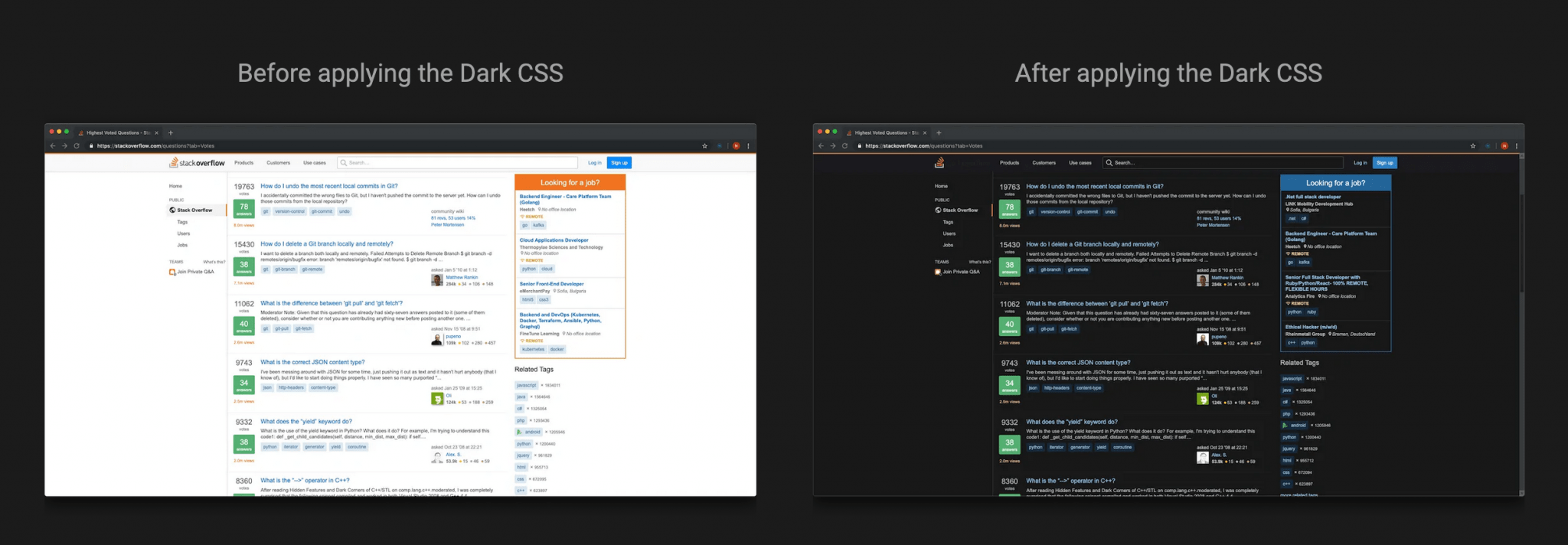Reload page in the dark-themed browser

pyautogui.click(x=844, y=145)
